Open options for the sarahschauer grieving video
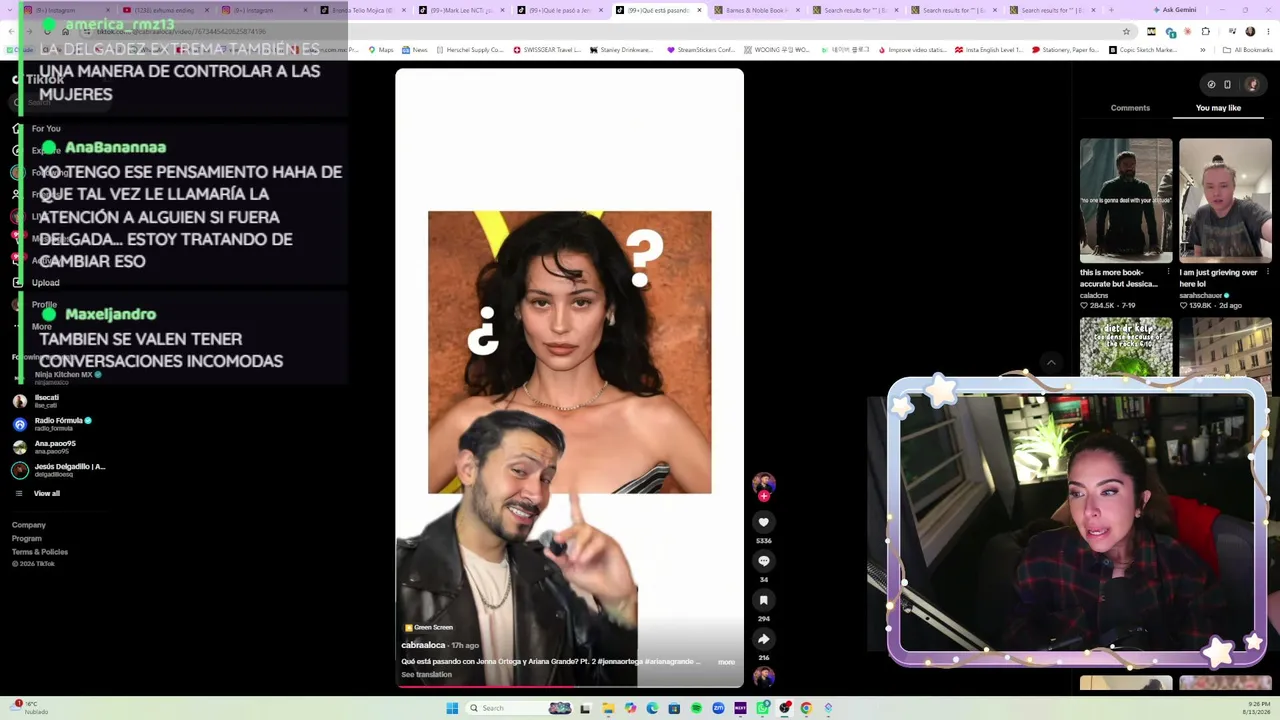Image resolution: width=1280 pixels, height=720 pixels. coord(1268,272)
